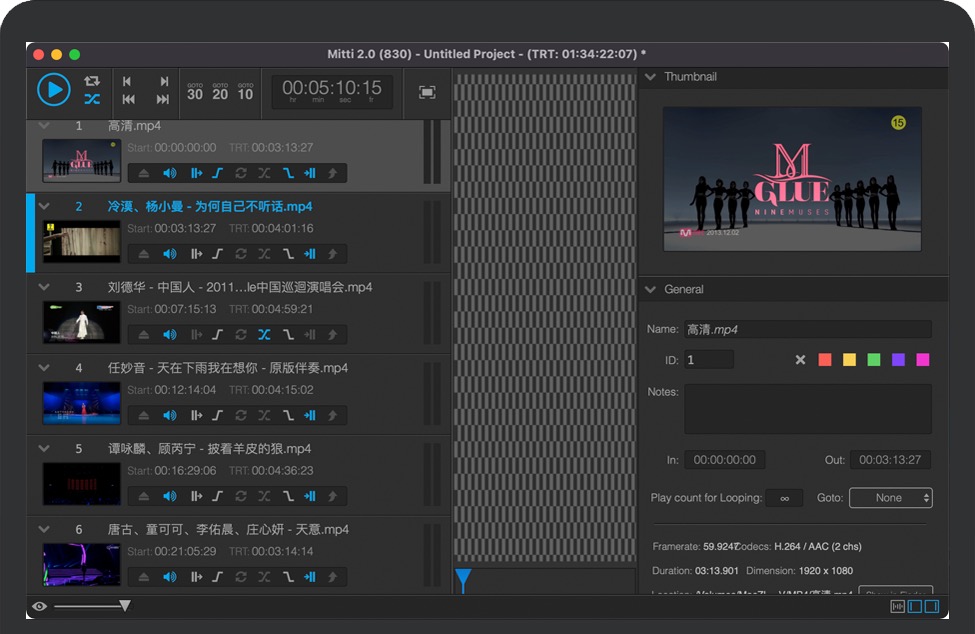Viewport: 975px width, 634px height.
Task: Toggle the loop icon on cue 4
Action: [241, 415]
